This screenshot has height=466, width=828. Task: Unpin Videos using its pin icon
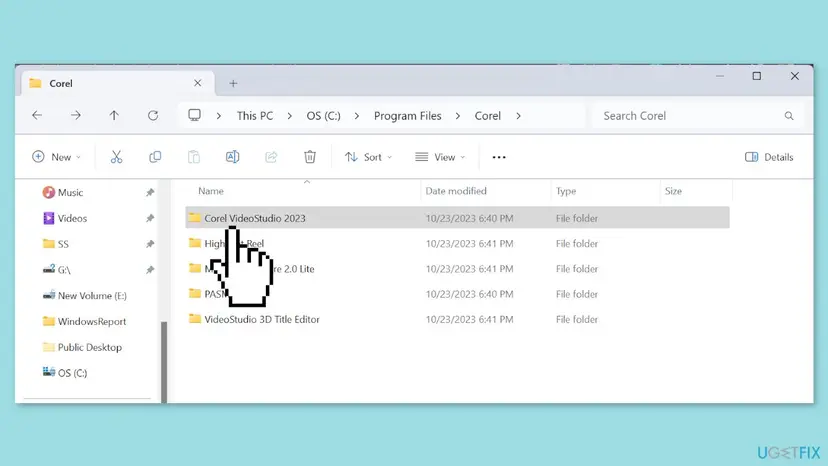150,218
